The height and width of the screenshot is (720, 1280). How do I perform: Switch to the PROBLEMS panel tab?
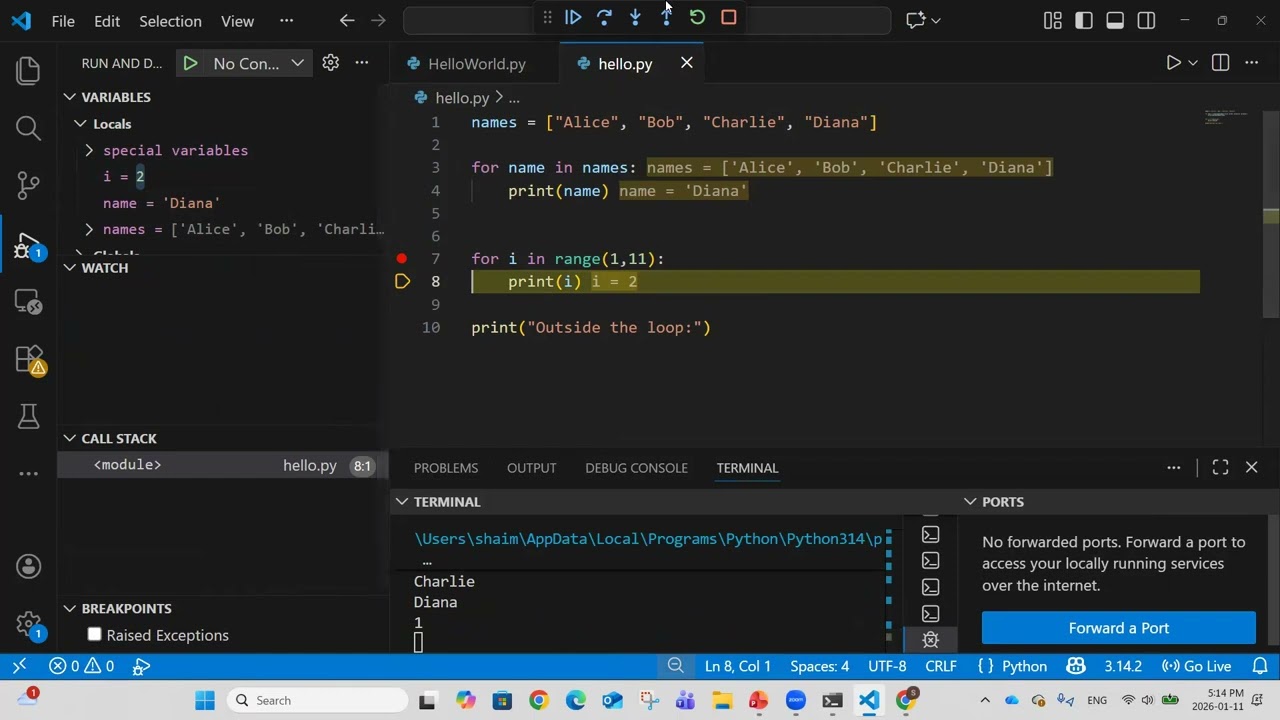coord(446,467)
